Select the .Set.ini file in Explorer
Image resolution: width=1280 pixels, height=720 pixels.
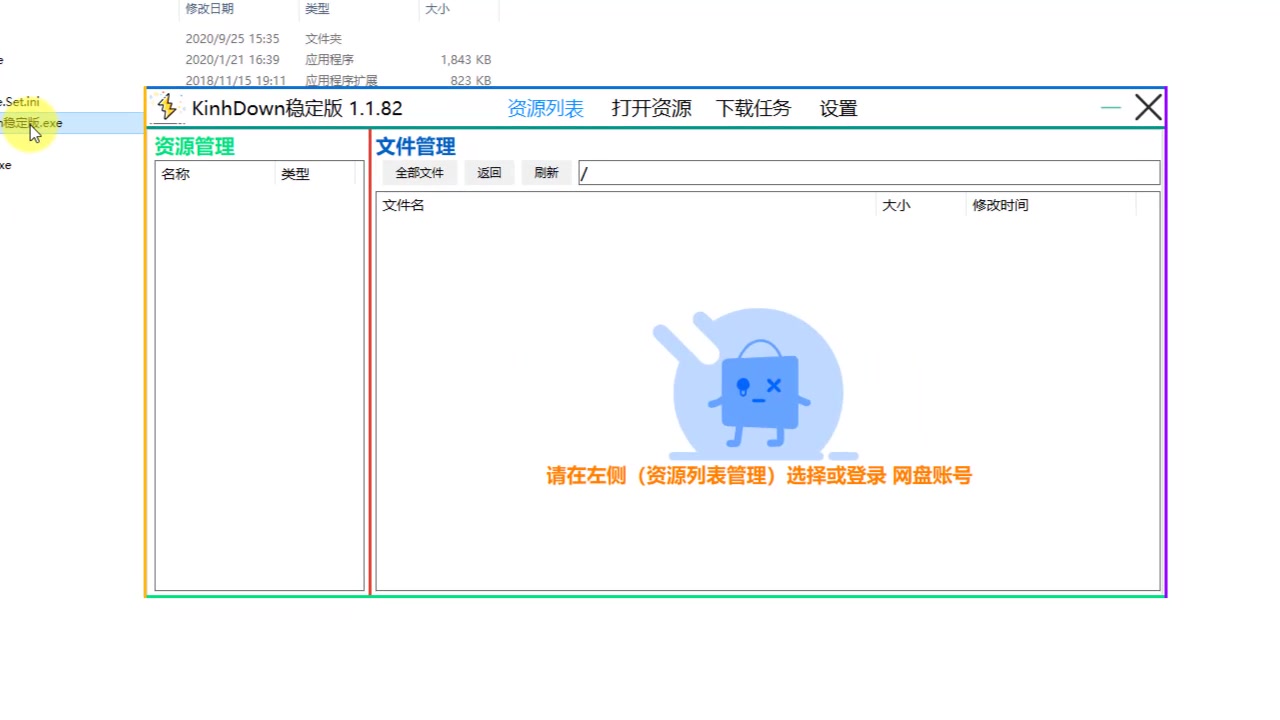click(x=20, y=102)
